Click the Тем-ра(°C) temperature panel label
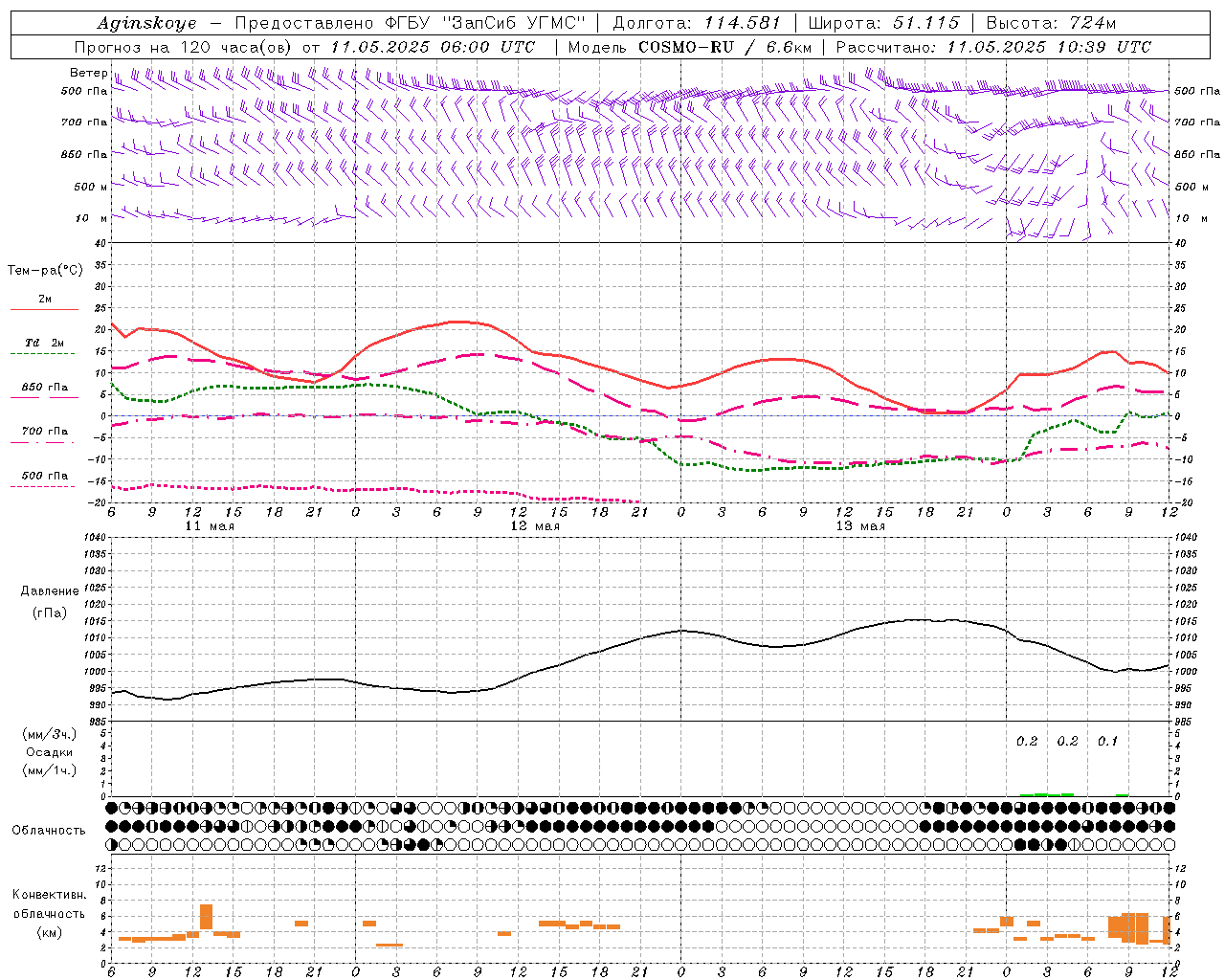1225x980 pixels. click(x=45, y=271)
